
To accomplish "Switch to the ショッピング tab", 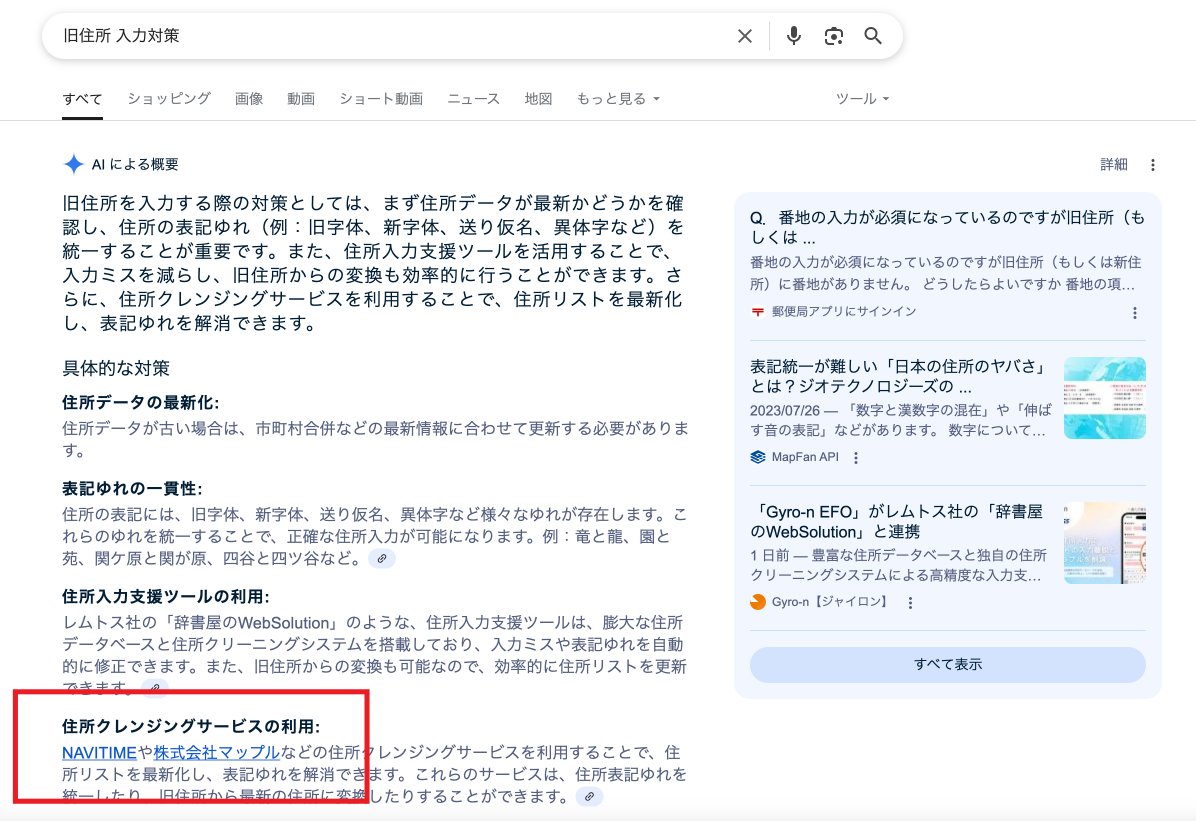I will click(169, 99).
